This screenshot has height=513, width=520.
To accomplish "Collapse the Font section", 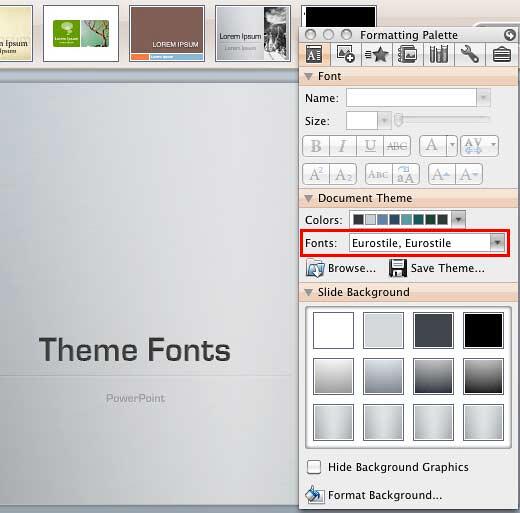I will pos(309,76).
